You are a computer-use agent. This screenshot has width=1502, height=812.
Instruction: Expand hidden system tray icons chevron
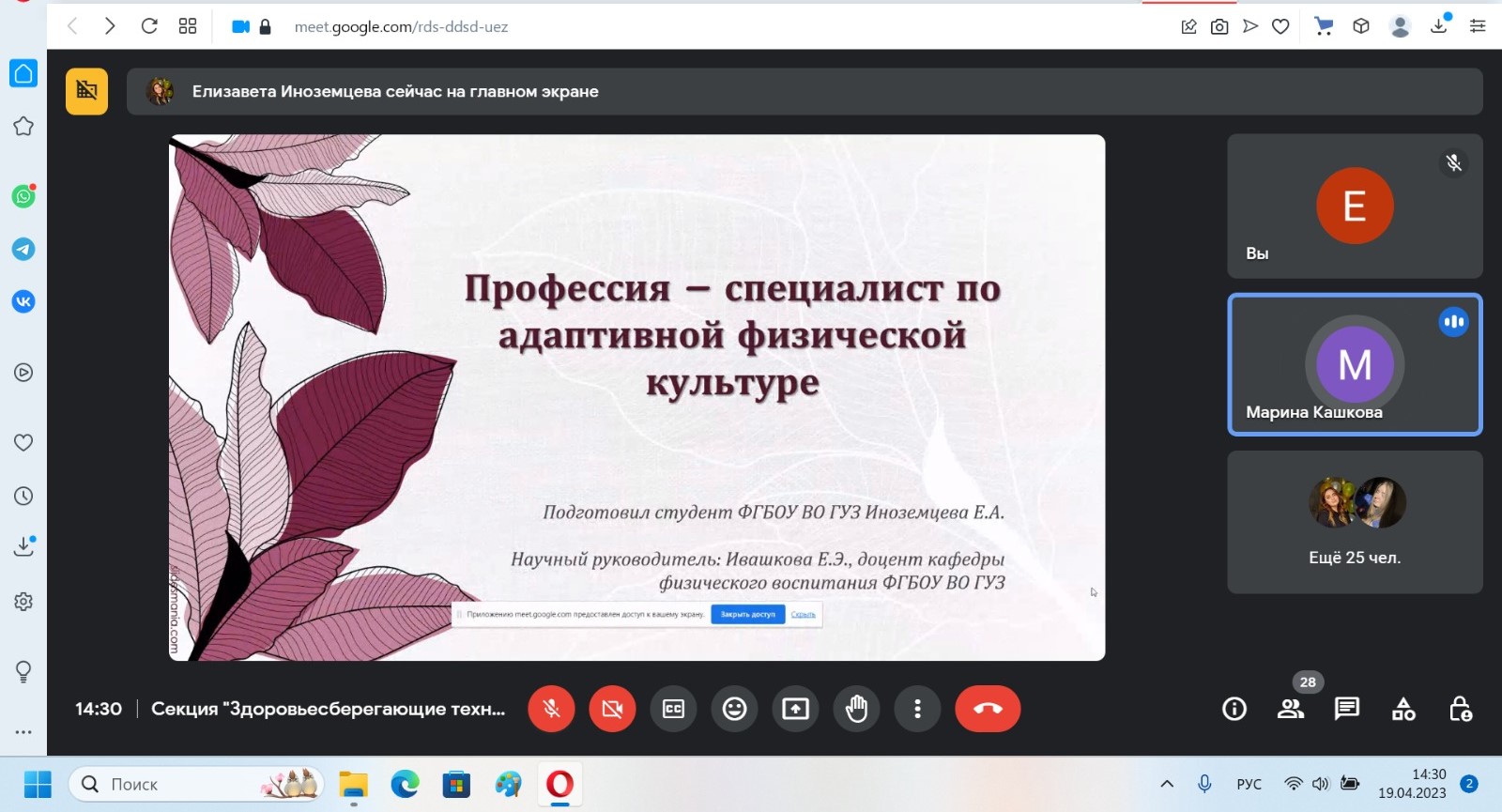tap(1167, 784)
